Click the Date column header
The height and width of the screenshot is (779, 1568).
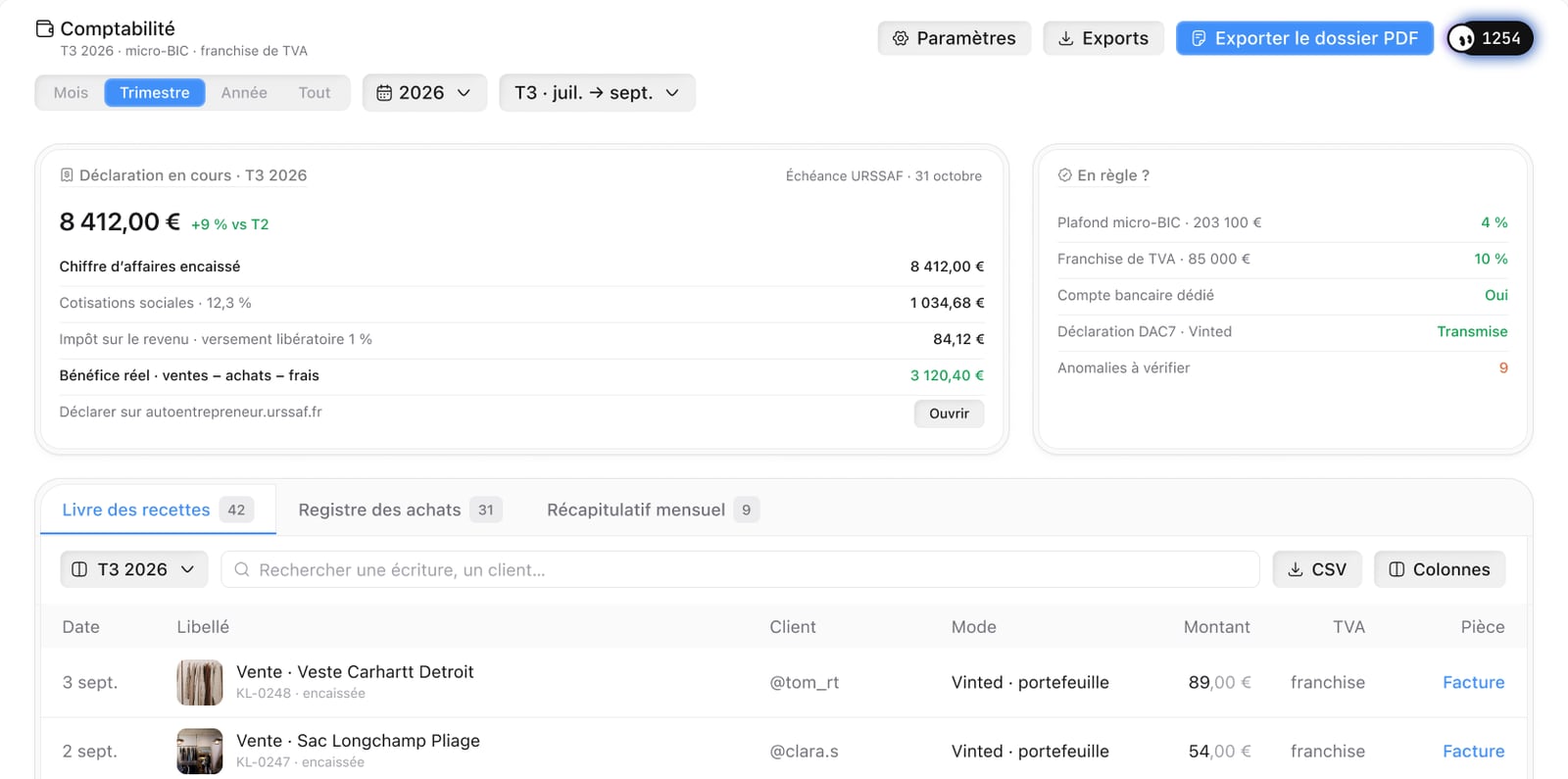point(81,627)
